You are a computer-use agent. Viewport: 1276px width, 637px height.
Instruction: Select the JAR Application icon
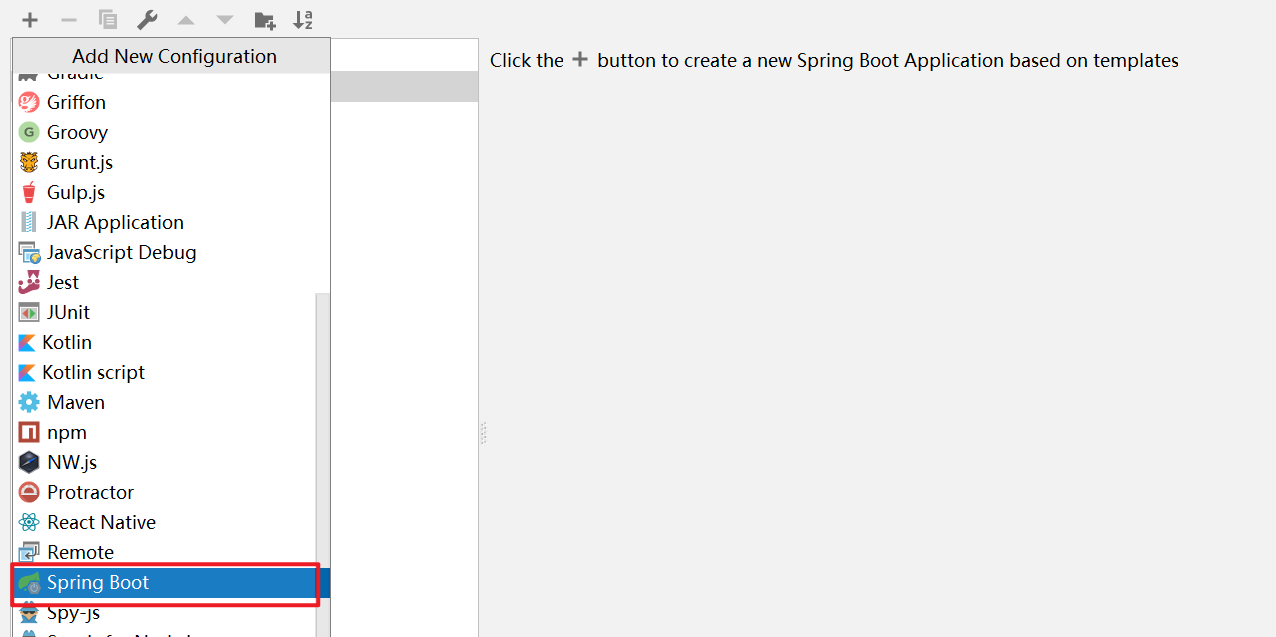coord(29,222)
